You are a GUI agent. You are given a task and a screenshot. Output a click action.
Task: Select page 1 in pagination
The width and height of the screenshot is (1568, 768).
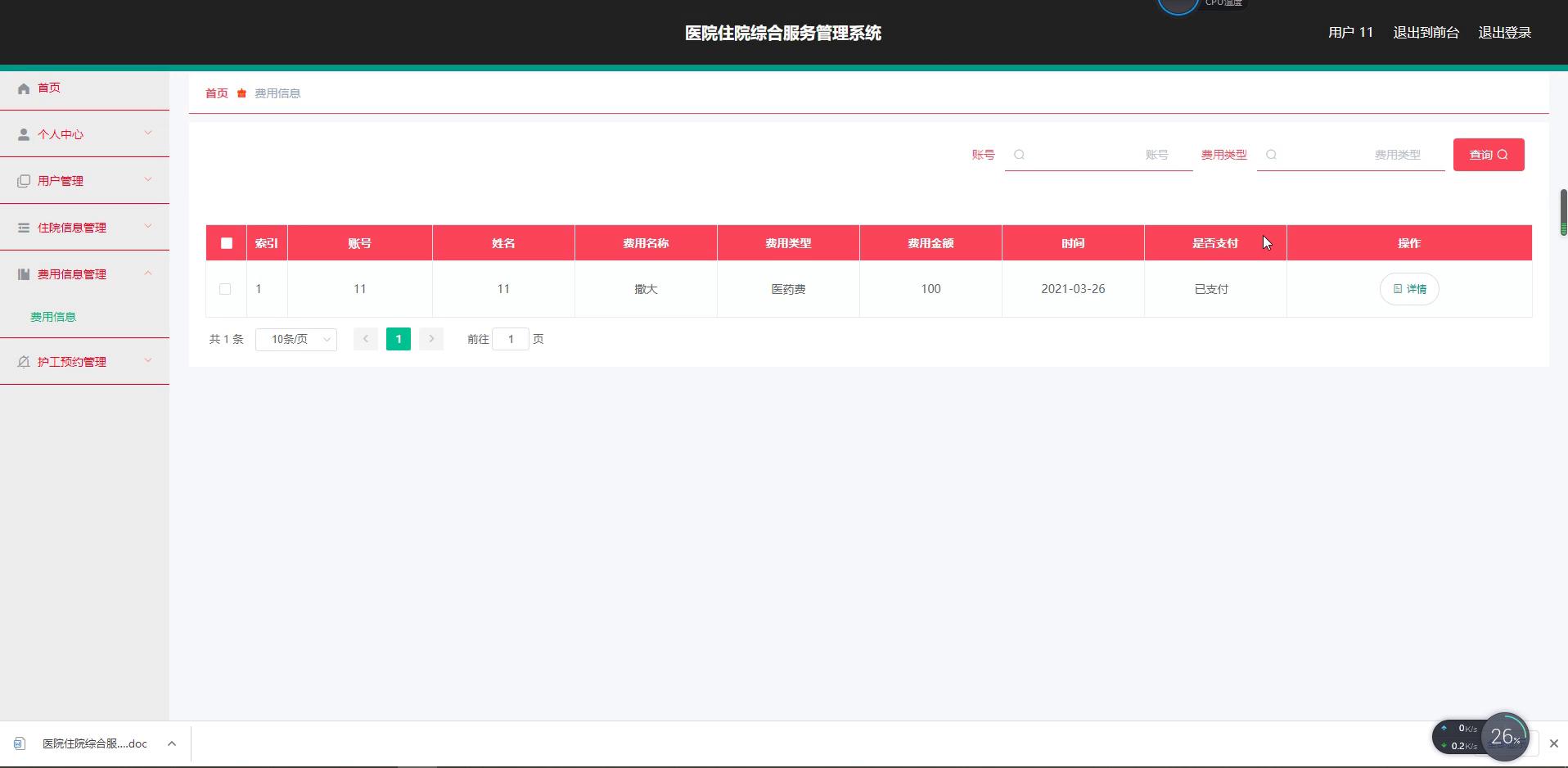pos(399,339)
